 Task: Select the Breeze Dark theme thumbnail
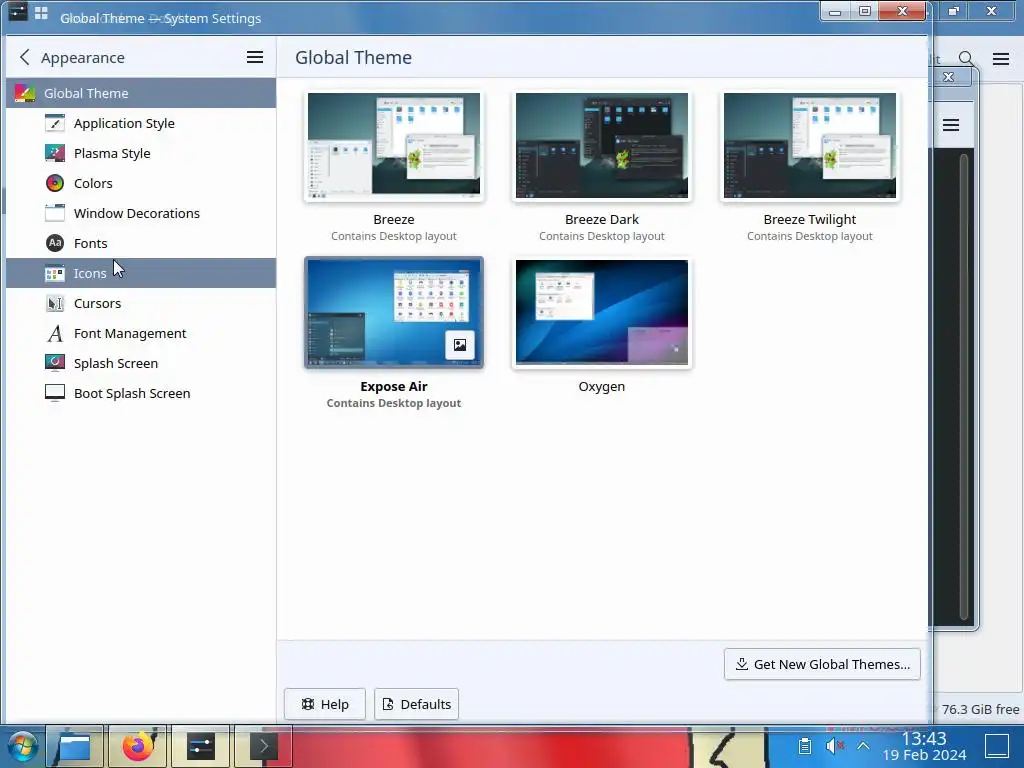point(601,146)
